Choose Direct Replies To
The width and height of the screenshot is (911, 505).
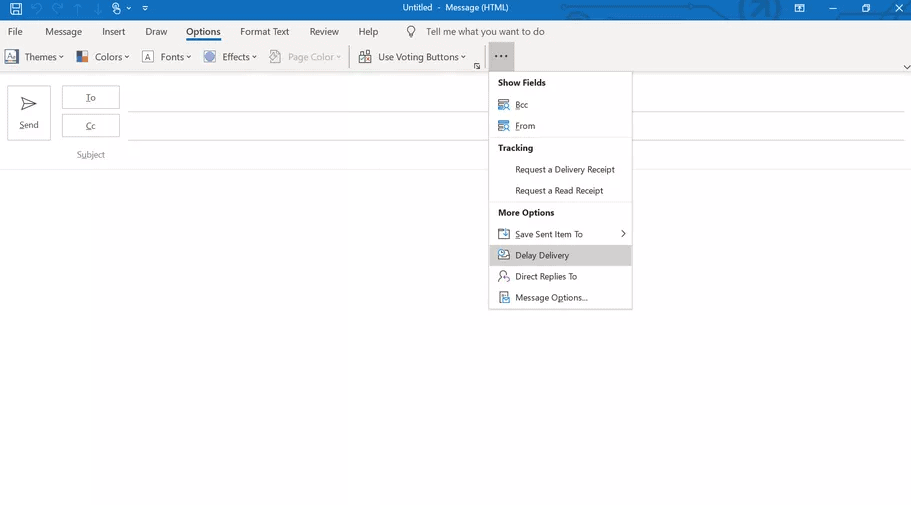click(x=560, y=277)
